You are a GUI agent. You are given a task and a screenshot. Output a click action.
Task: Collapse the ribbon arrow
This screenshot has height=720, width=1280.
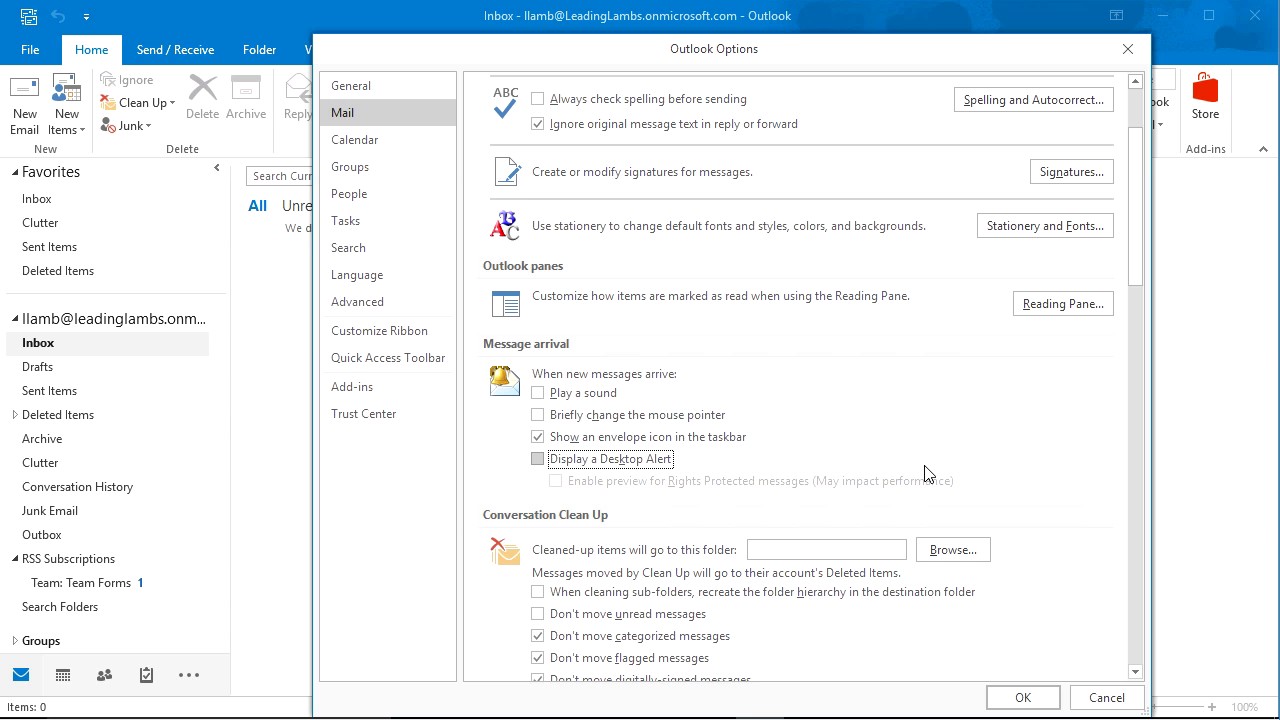(x=1263, y=149)
